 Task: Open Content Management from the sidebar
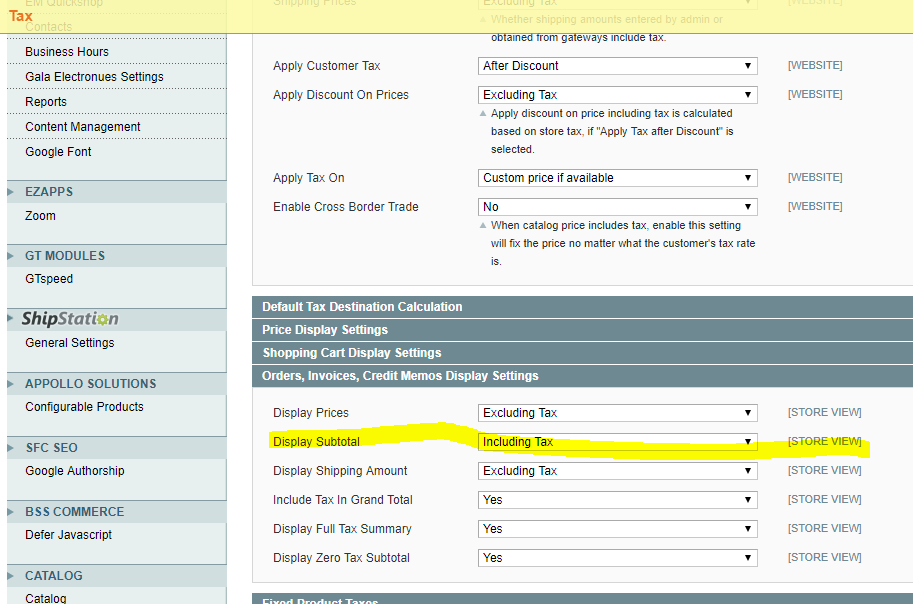[84, 127]
